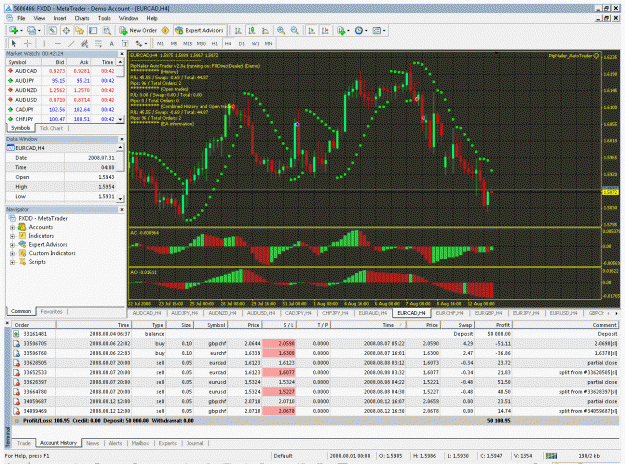
Task: Select the Equidistant Channel tool
Action: pyautogui.click(x=85, y=43)
